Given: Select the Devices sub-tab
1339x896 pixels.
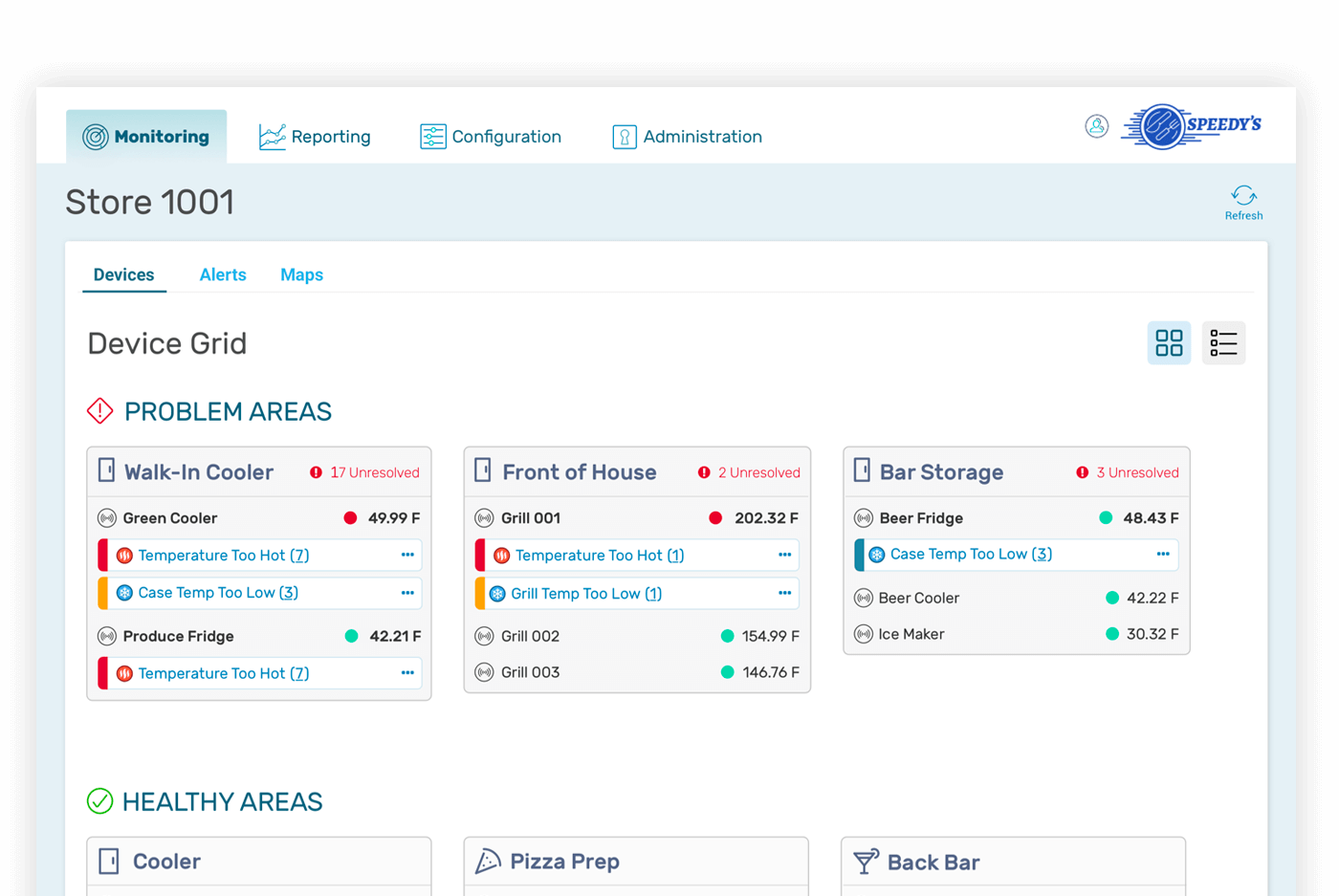Looking at the screenshot, I should click(x=124, y=275).
